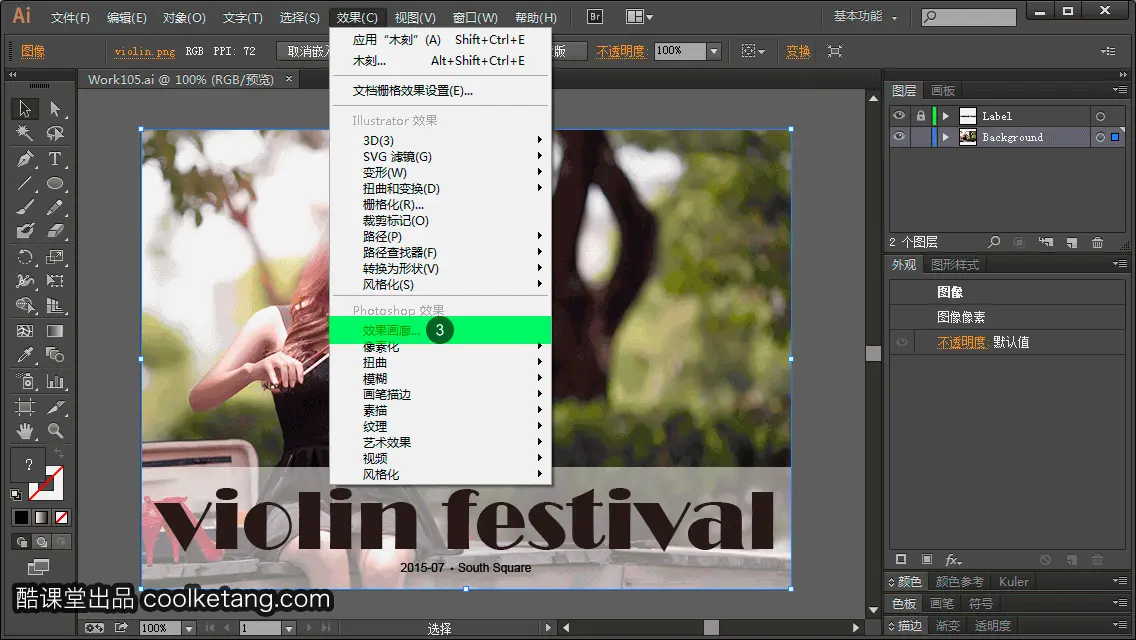This screenshot has width=1136, height=640.
Task: Set color mode to Gradient
Action: 41,518
